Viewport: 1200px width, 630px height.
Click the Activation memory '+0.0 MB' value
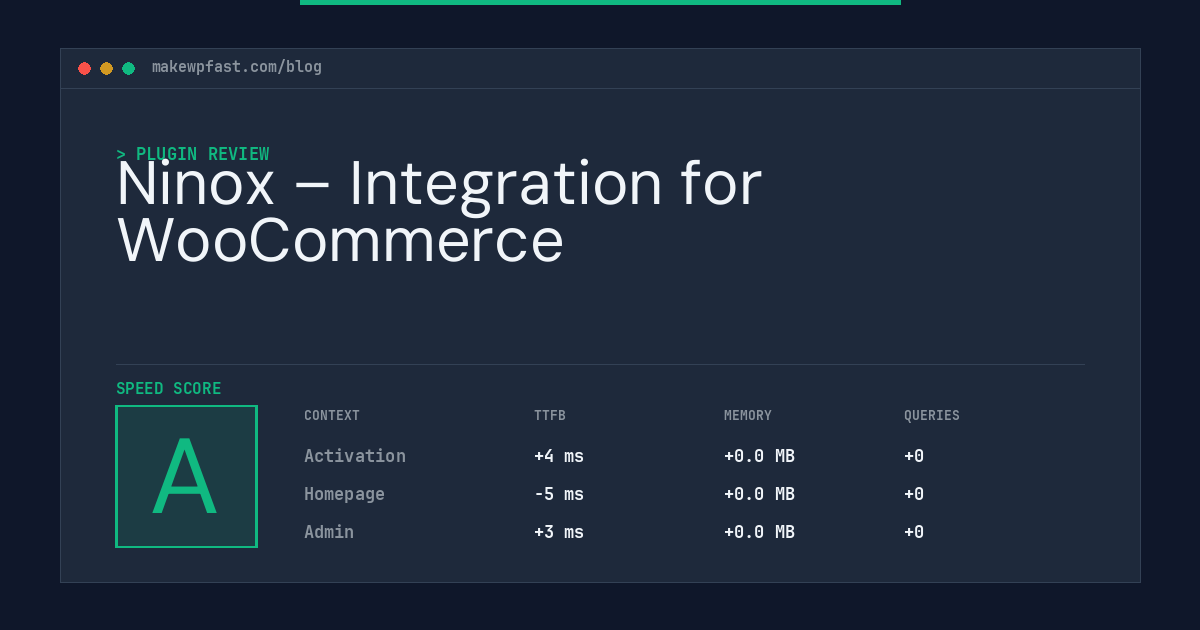[x=759, y=456]
